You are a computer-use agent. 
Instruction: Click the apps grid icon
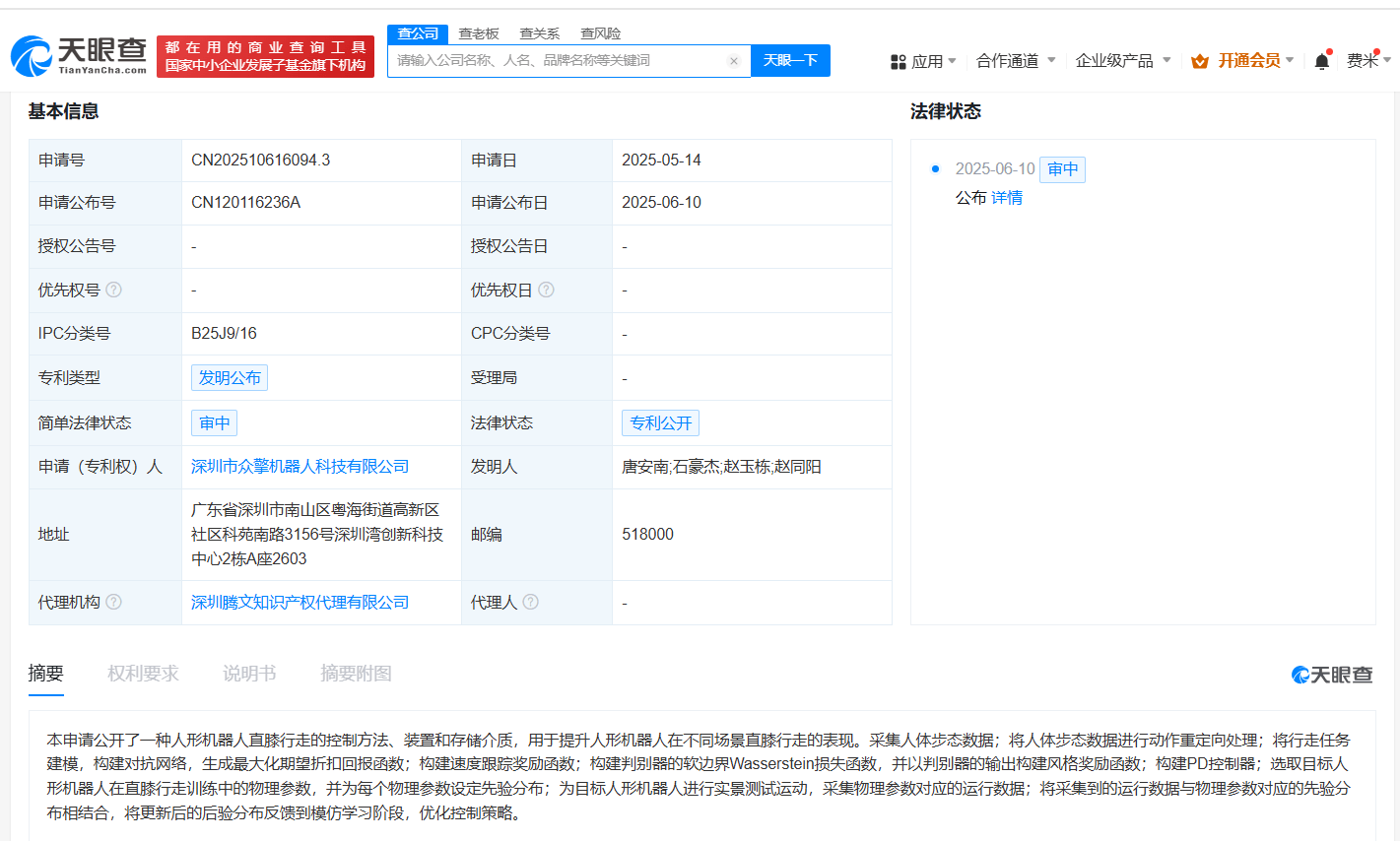click(898, 62)
